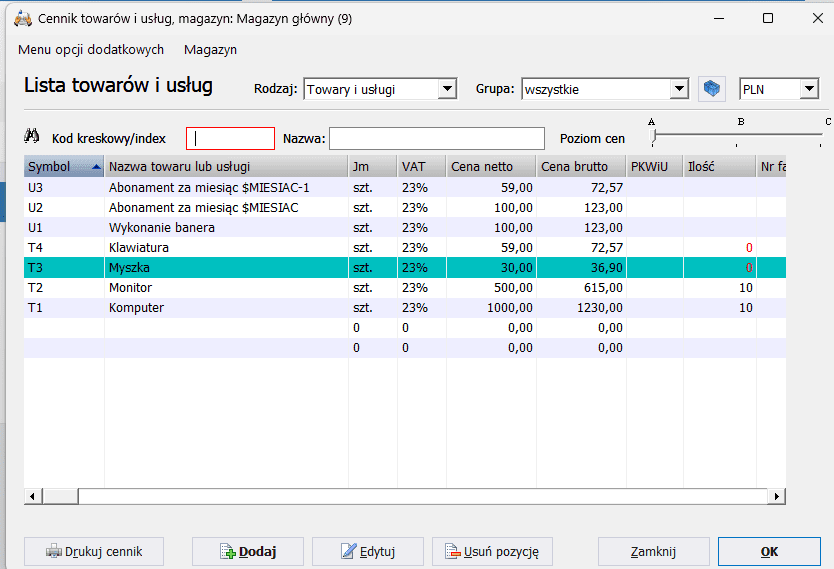Click the blue cube icon next to Grupa
Image resolution: width=834 pixels, height=569 pixels.
[x=711, y=89]
